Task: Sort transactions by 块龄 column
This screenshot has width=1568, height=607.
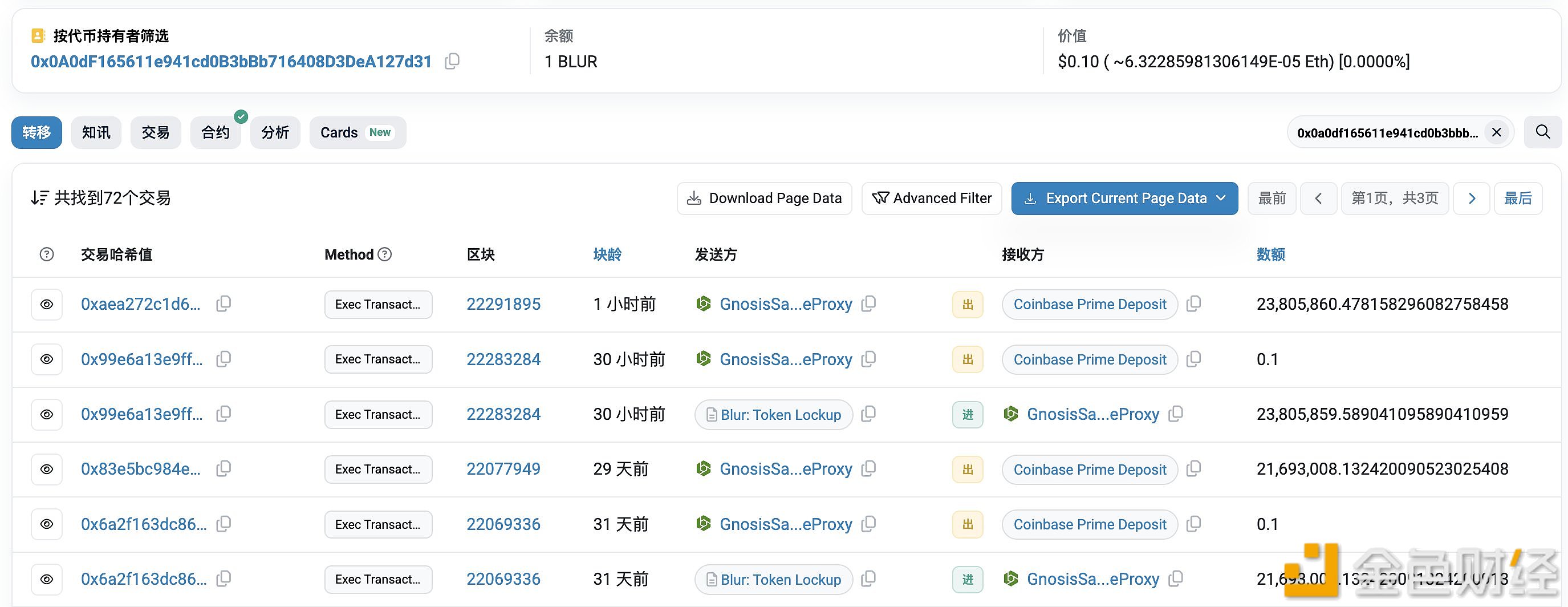Action: coord(606,254)
